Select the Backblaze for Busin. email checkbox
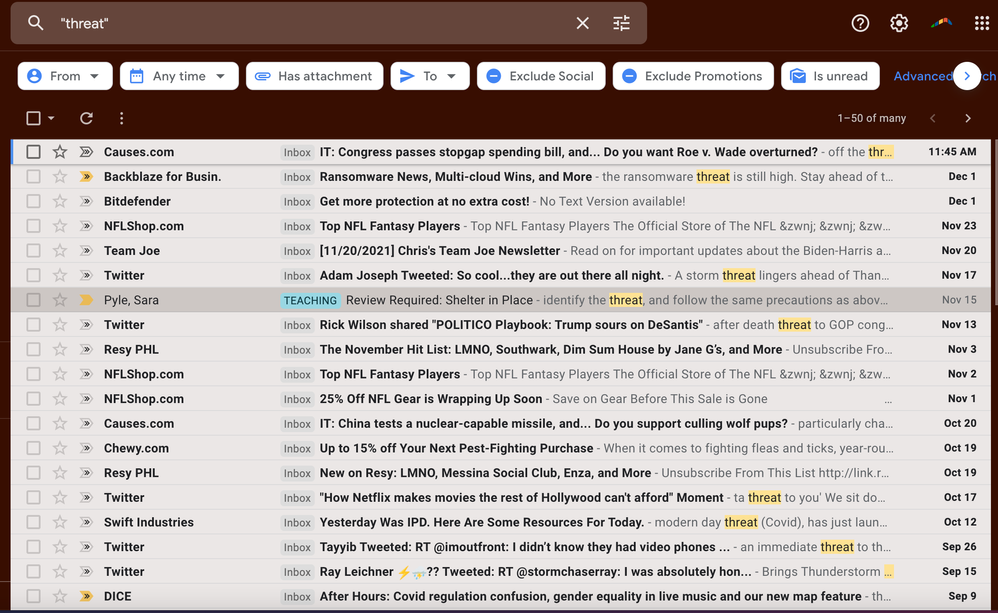This screenshot has height=613, width=998. pos(33,177)
